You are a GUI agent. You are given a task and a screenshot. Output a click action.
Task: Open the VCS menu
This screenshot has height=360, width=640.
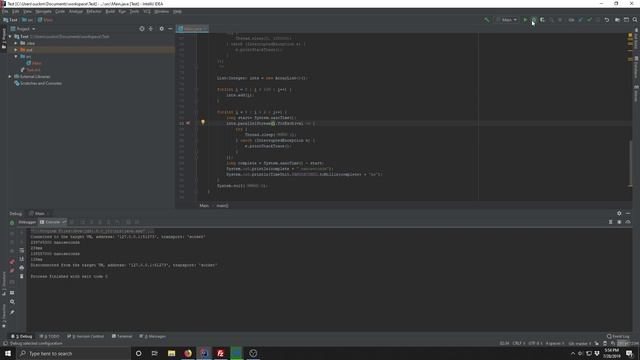[x=147, y=11]
